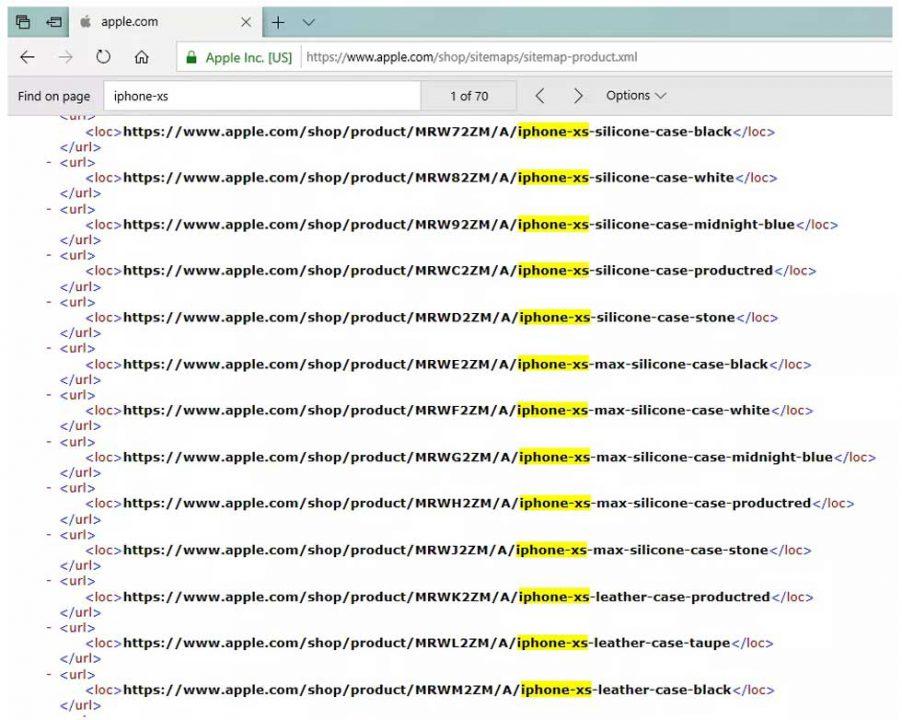Close the apple.com tab
The width and height of the screenshot is (902, 720).
[x=246, y=22]
